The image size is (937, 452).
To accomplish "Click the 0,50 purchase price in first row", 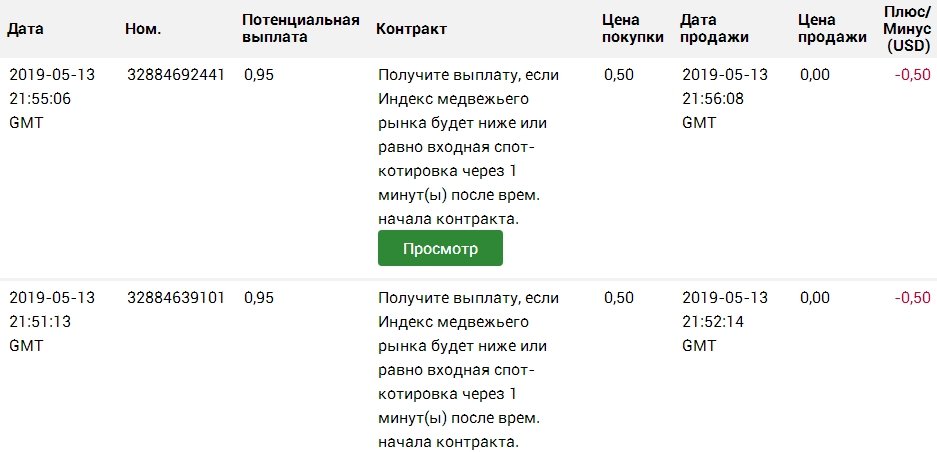I will tap(619, 75).
